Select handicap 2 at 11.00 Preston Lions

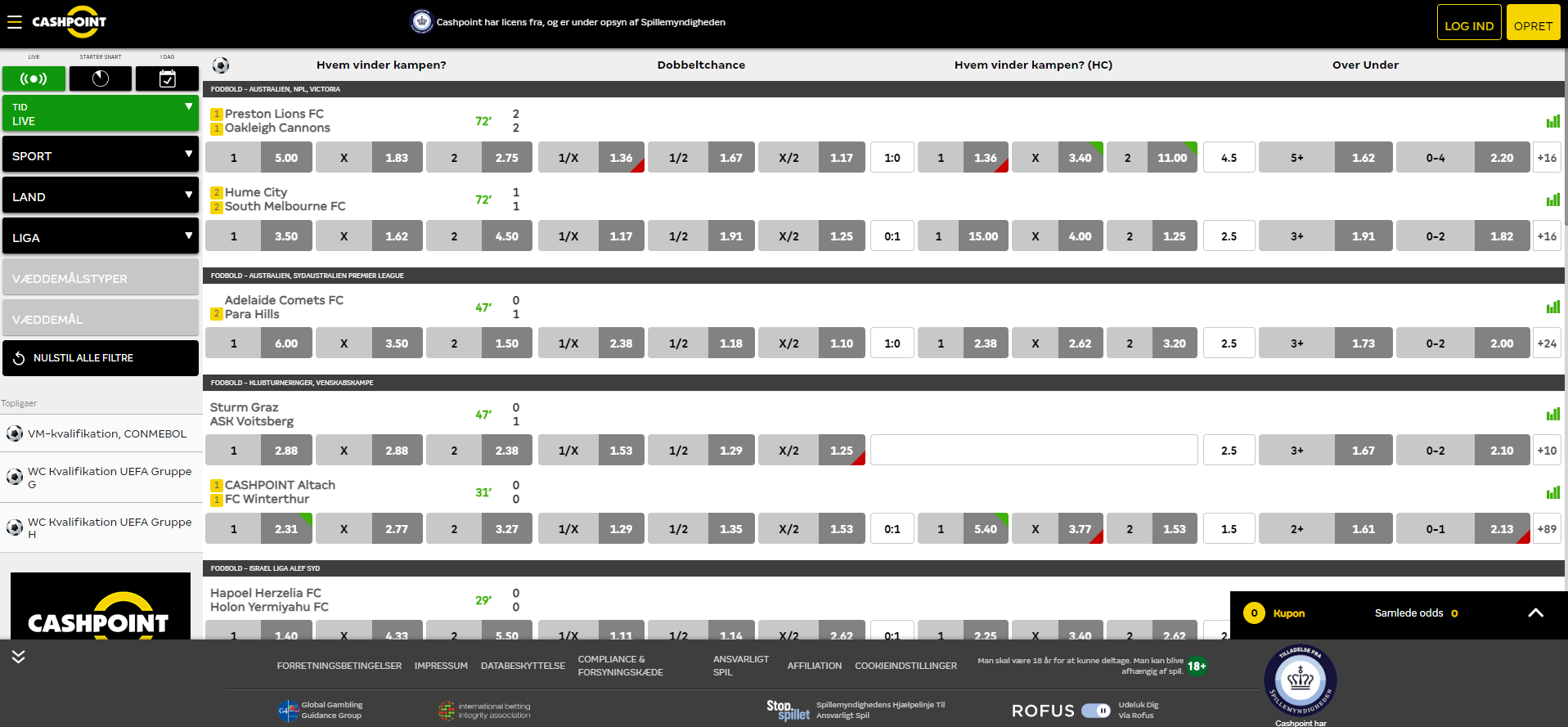click(1152, 158)
